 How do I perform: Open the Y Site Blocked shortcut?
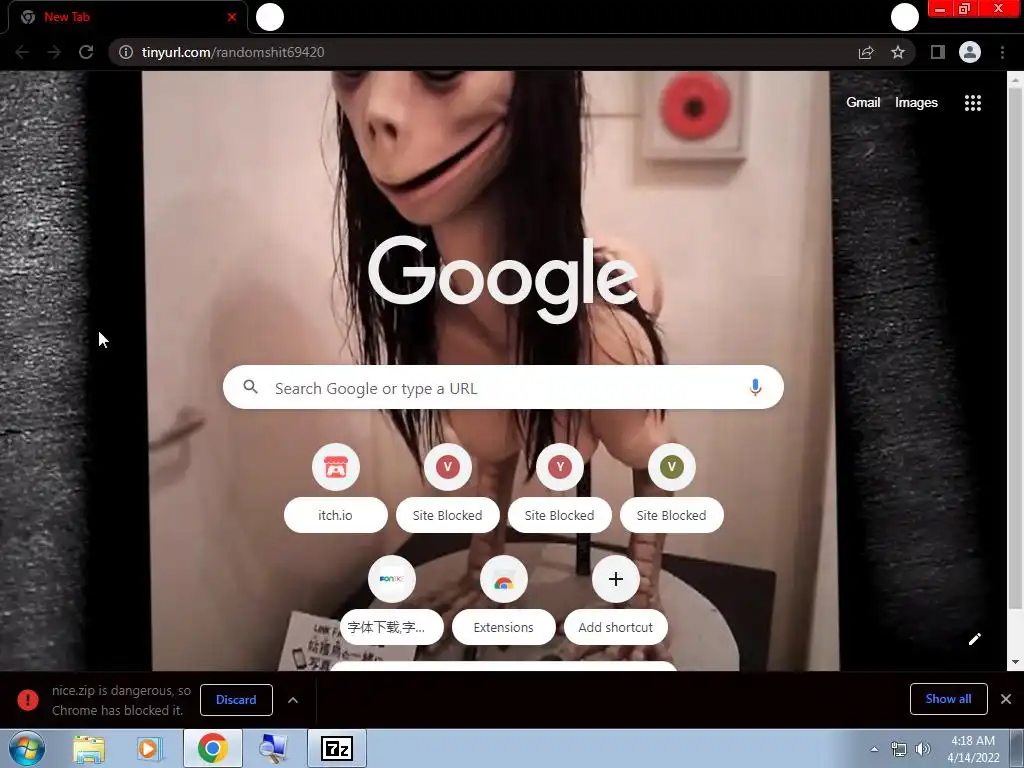pos(560,467)
